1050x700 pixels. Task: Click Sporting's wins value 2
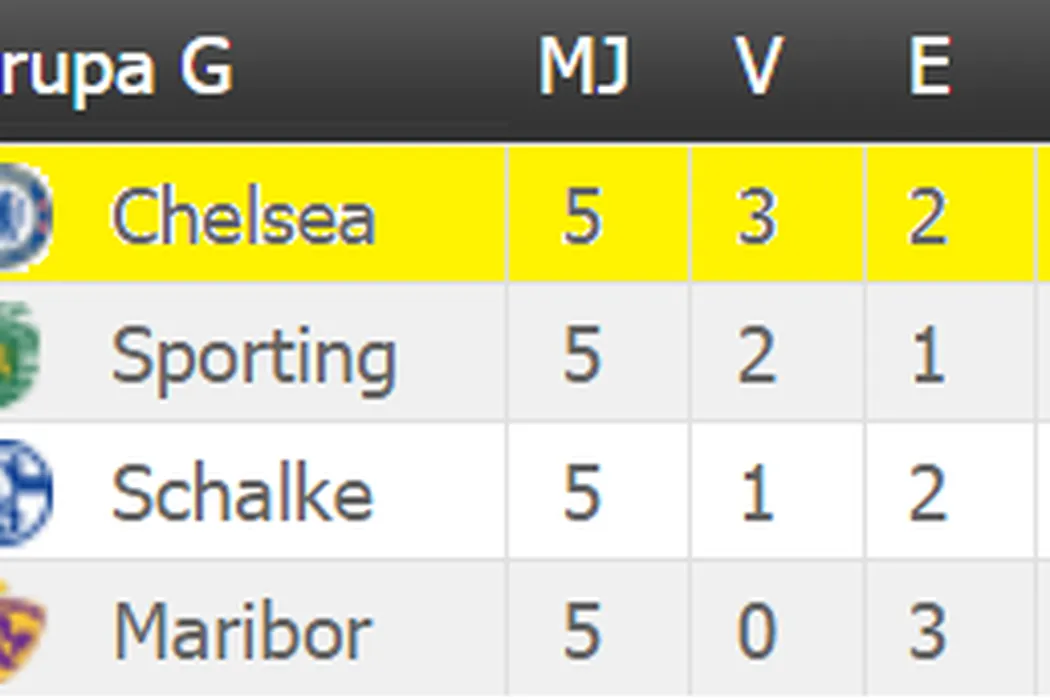[757, 356]
